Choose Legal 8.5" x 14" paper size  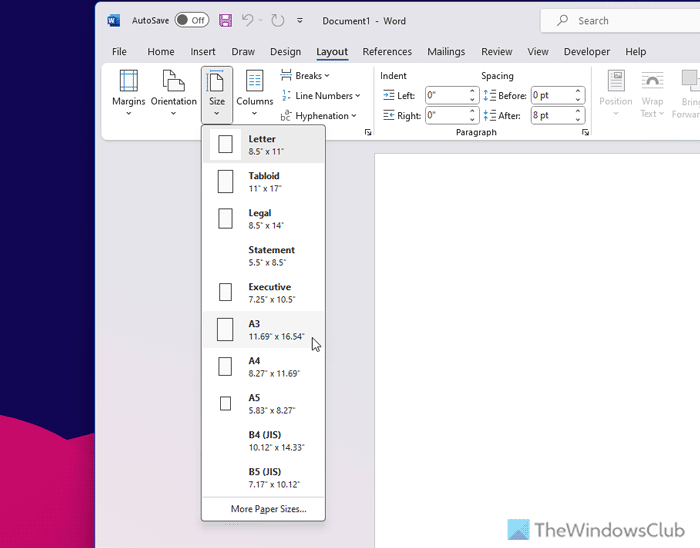[263, 219]
